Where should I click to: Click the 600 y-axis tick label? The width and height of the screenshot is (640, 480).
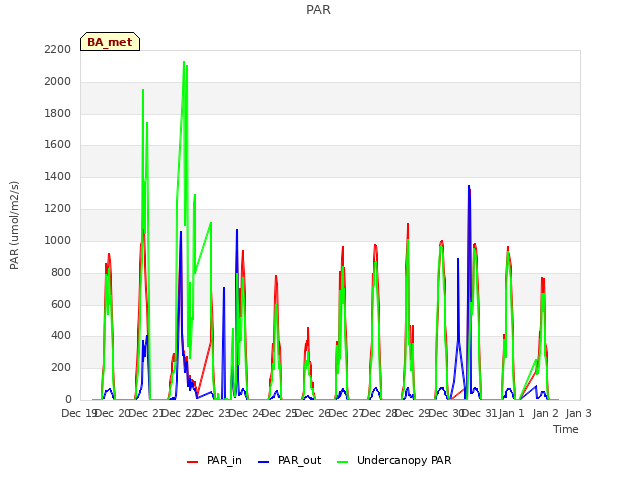61,304
